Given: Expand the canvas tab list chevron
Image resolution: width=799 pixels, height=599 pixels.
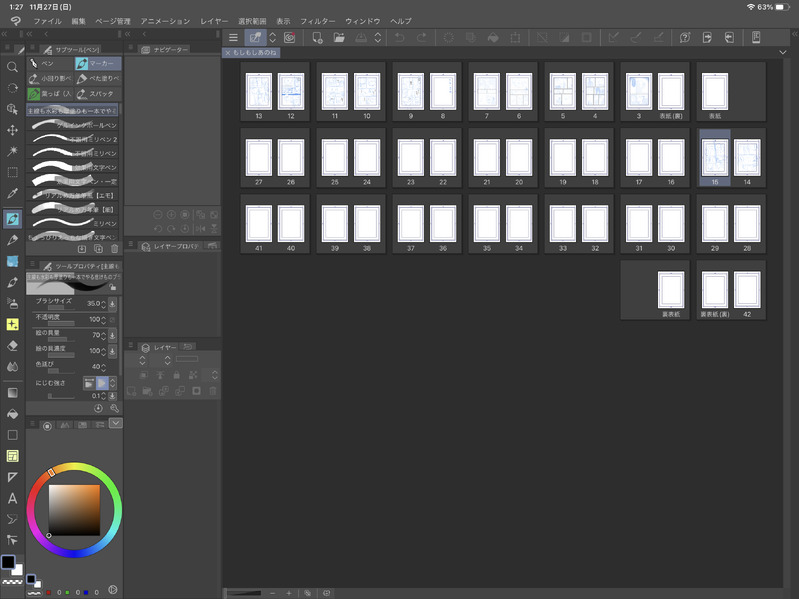Looking at the screenshot, I should coord(782,52).
